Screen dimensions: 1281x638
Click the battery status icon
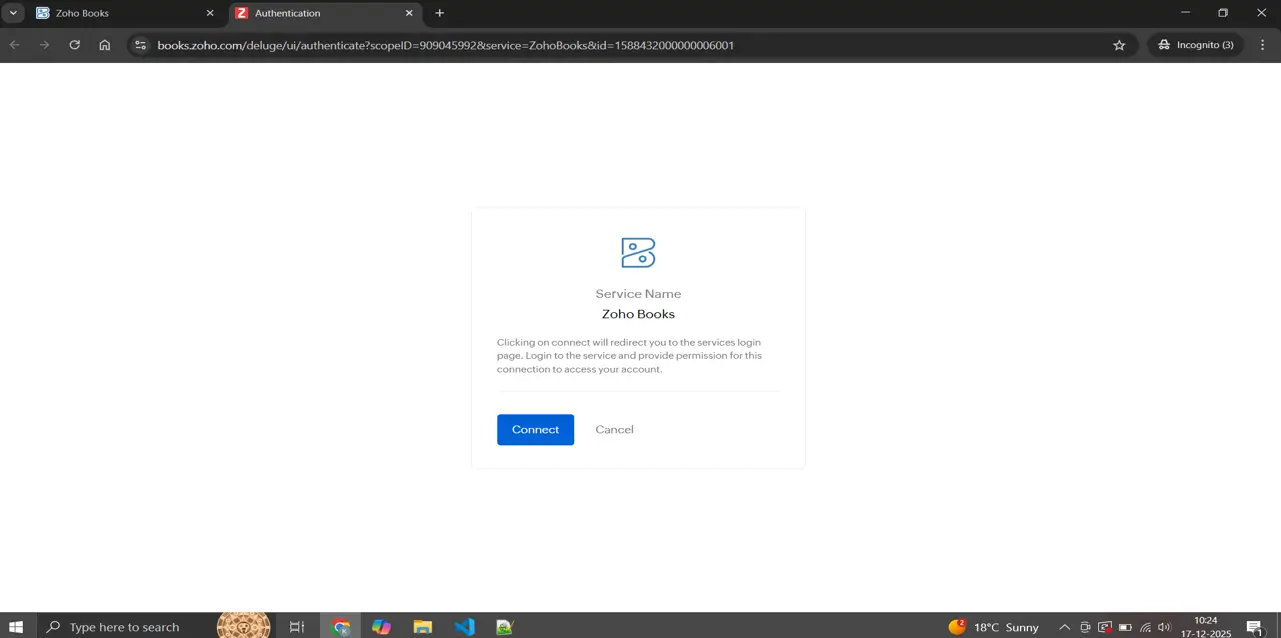point(1125,627)
